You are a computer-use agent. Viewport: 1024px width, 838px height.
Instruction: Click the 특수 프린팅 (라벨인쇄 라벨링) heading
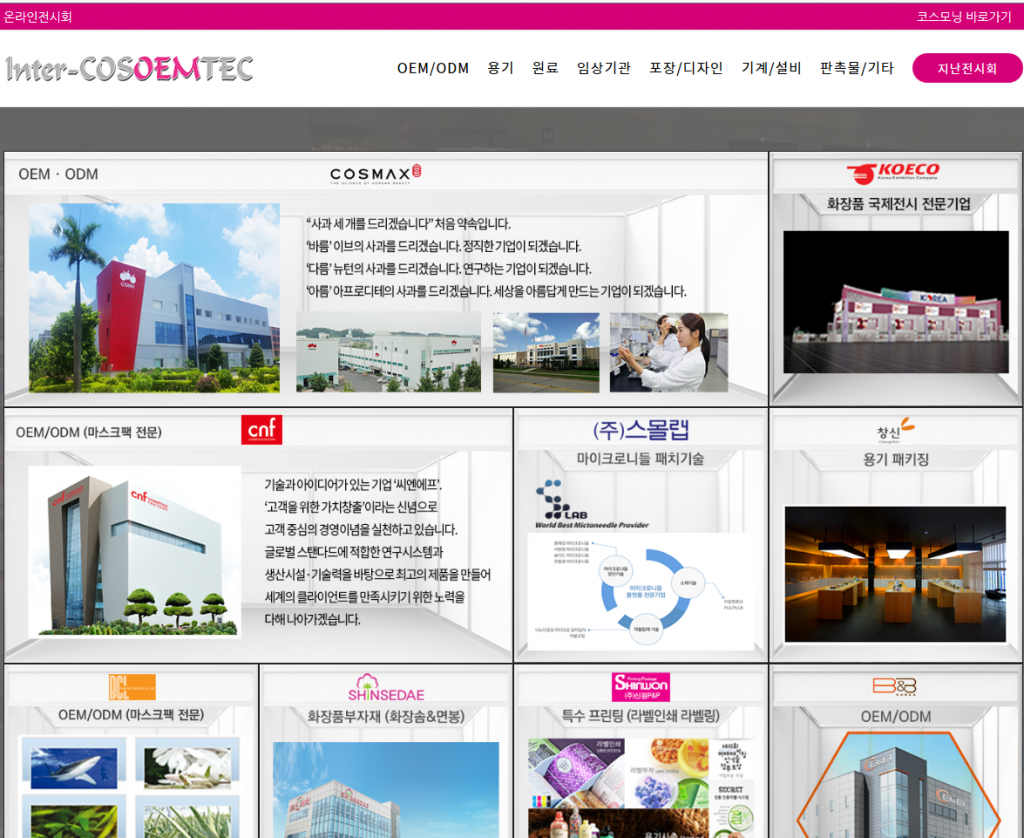pos(641,716)
